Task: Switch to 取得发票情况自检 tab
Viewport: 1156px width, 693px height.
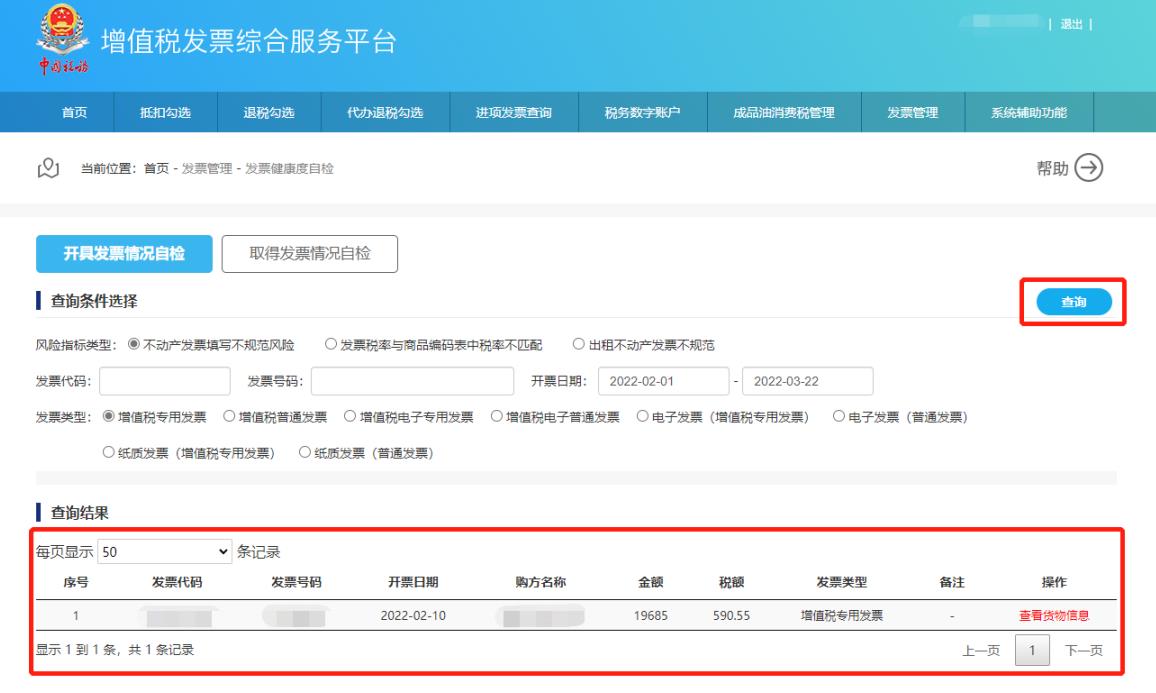Action: coord(309,254)
